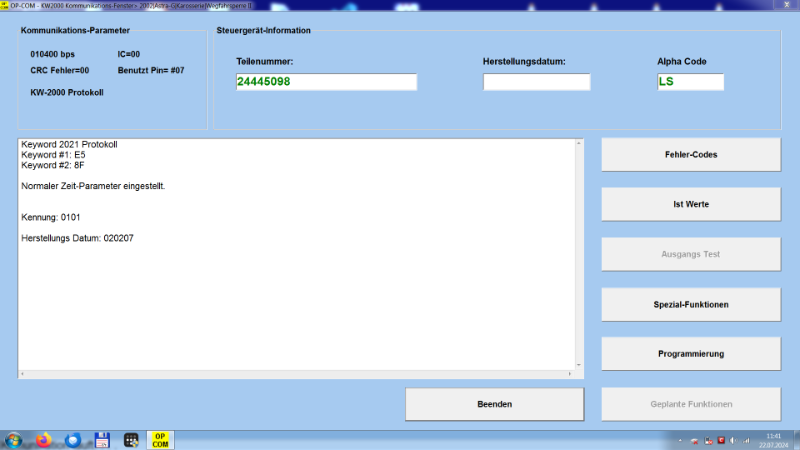Open the taskbar clock showing 11:41
The width and height of the screenshot is (800, 450).
pyautogui.click(x=773, y=441)
